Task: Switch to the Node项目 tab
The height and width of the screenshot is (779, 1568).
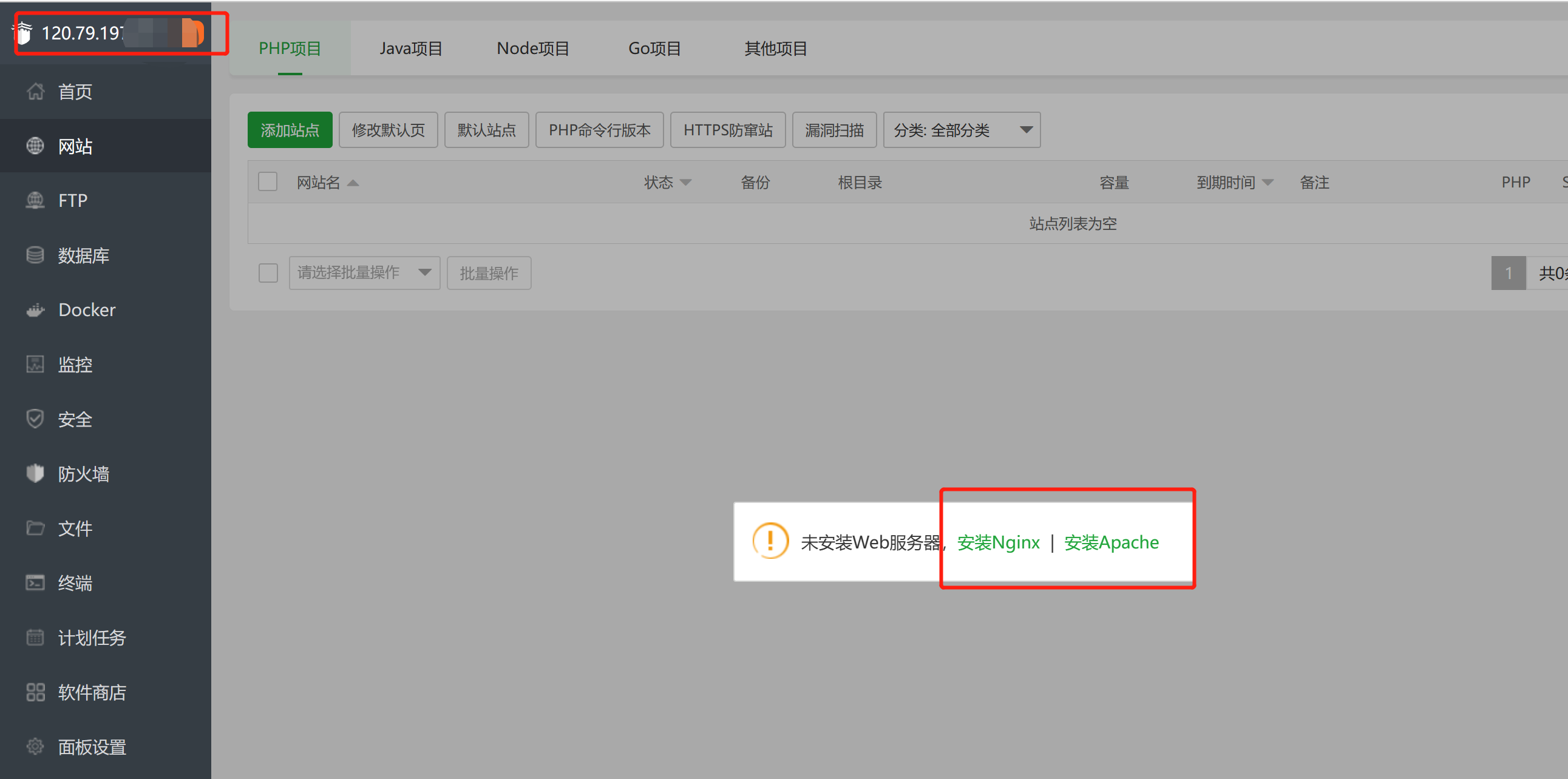Action: (532, 49)
